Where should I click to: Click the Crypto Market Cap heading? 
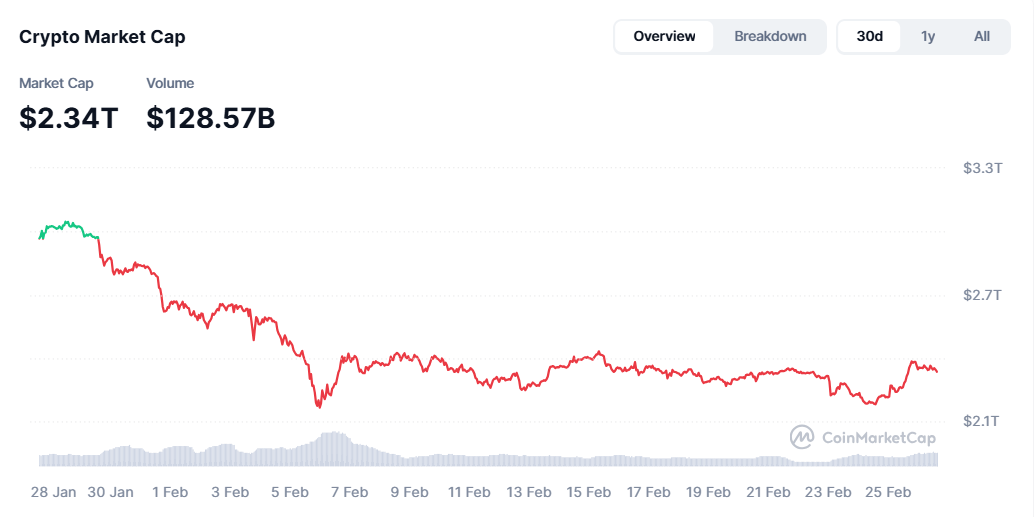coord(102,37)
